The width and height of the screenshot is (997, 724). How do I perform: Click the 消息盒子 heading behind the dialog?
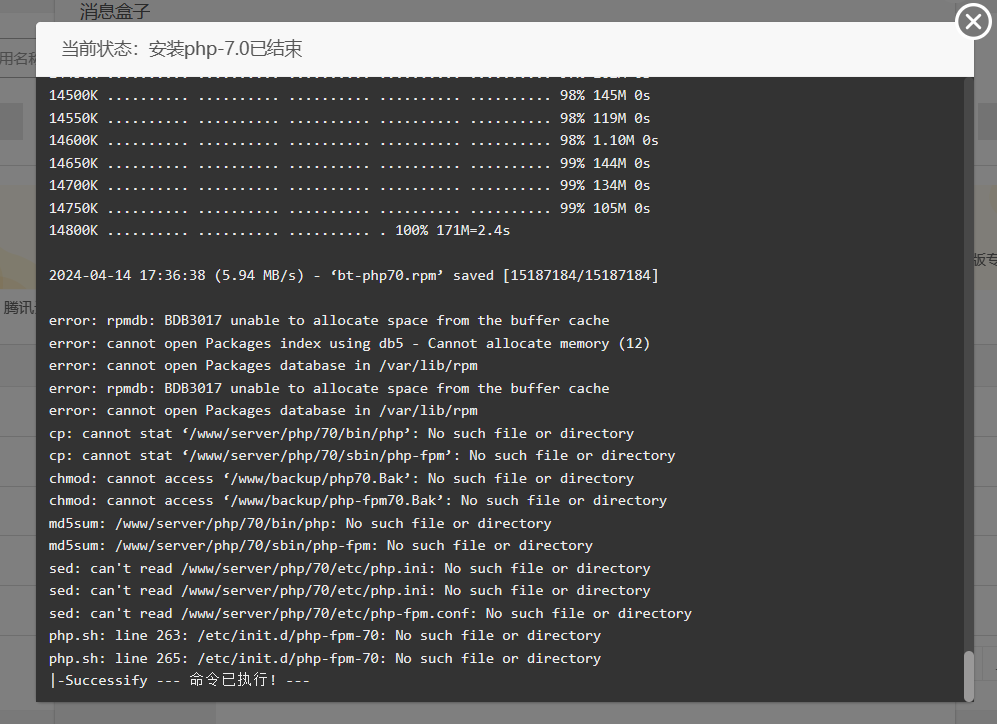tap(115, 12)
